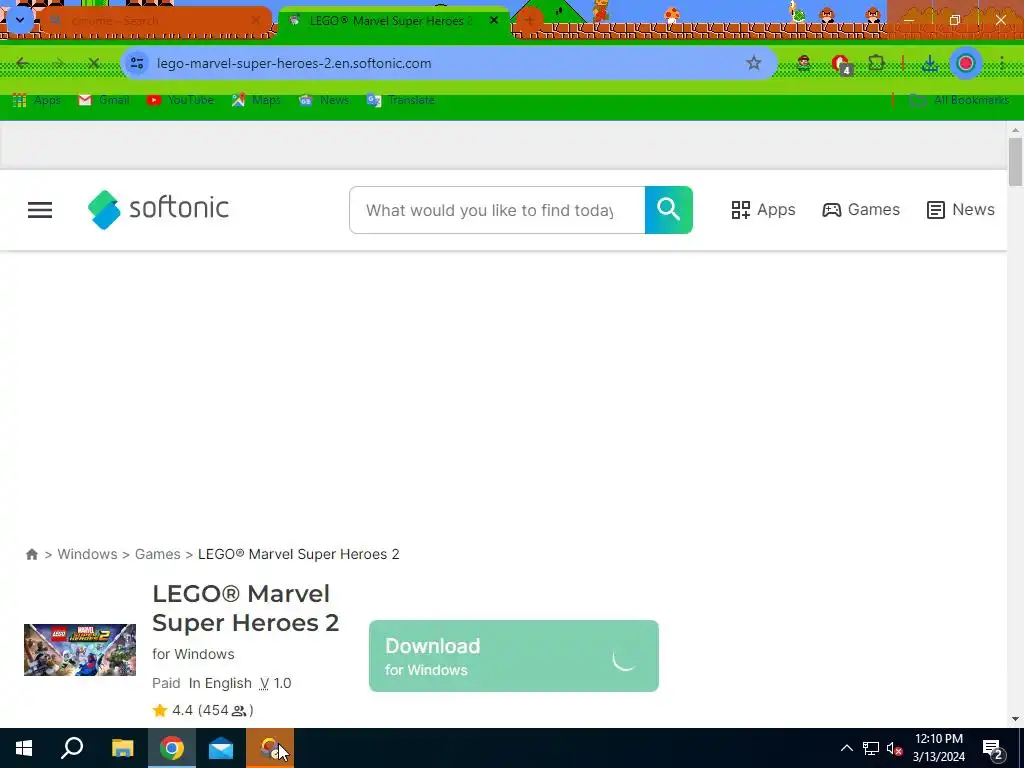
Task: Open Windows taskbar search
Action: tap(72, 748)
